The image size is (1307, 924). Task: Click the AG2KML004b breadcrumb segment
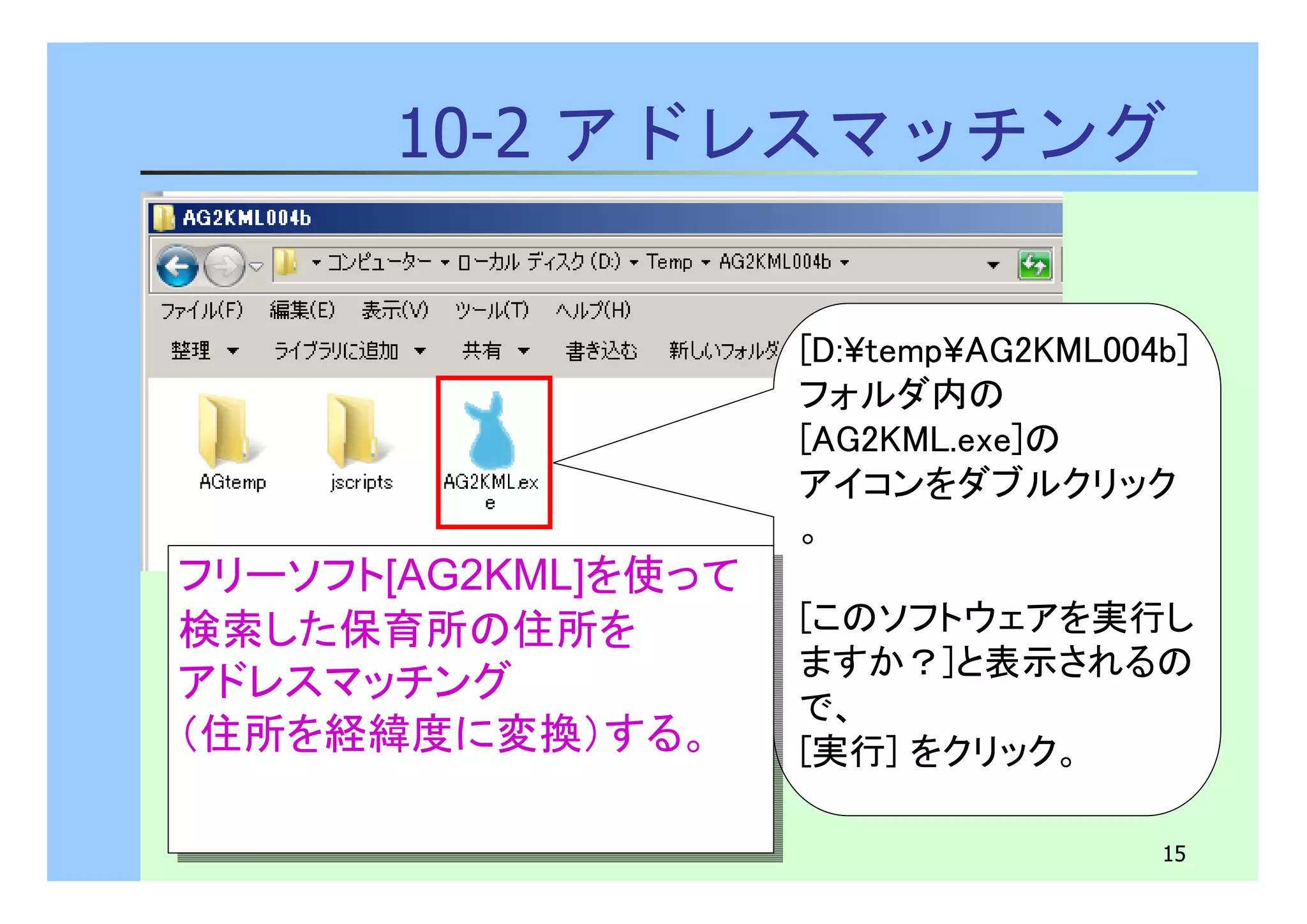775,262
